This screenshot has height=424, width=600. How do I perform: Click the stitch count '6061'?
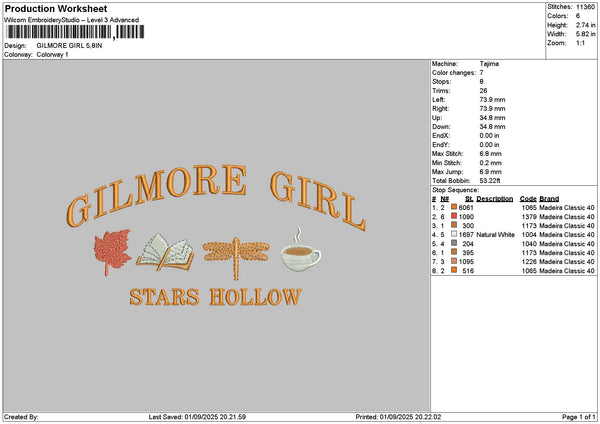click(466, 208)
